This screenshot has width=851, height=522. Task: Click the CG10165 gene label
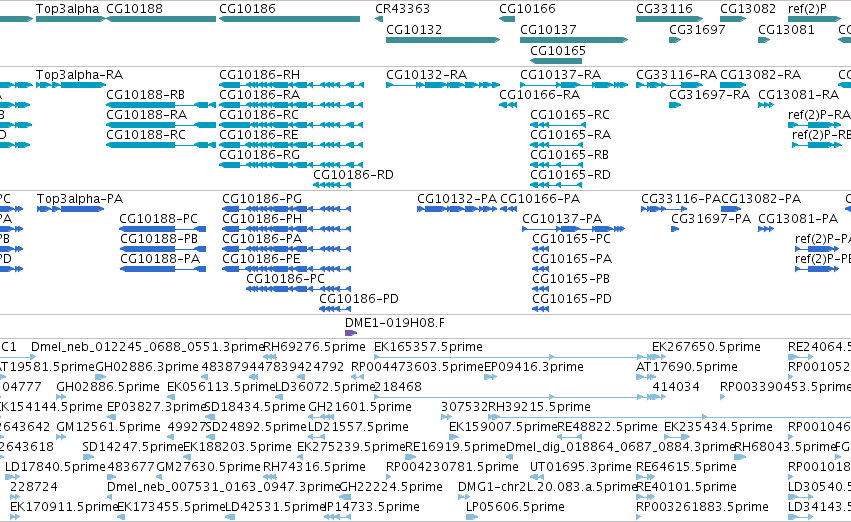[557, 50]
